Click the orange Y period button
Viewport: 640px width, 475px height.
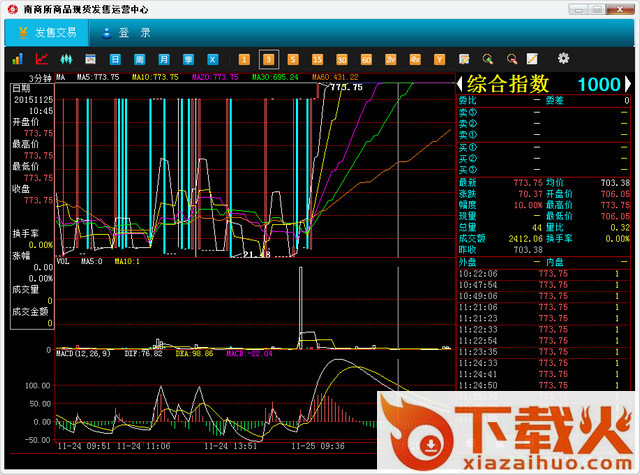coord(440,60)
